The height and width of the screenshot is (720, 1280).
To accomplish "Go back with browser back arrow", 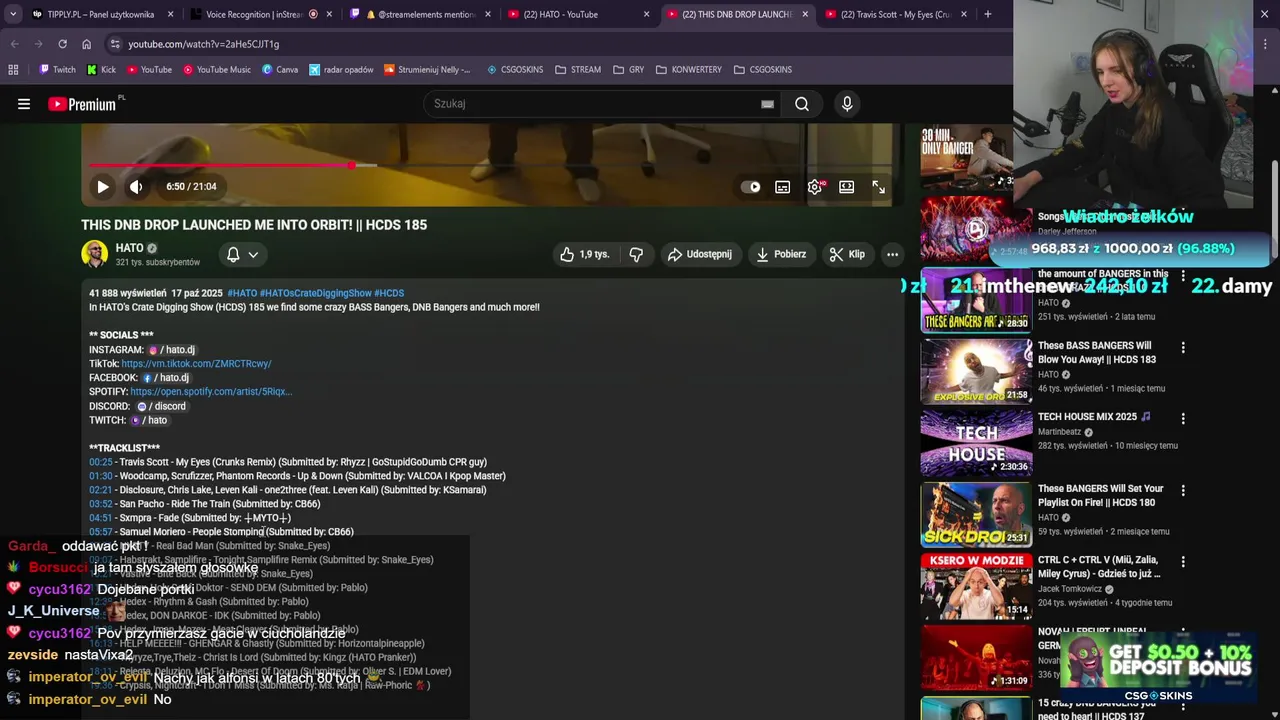I will [x=14, y=44].
